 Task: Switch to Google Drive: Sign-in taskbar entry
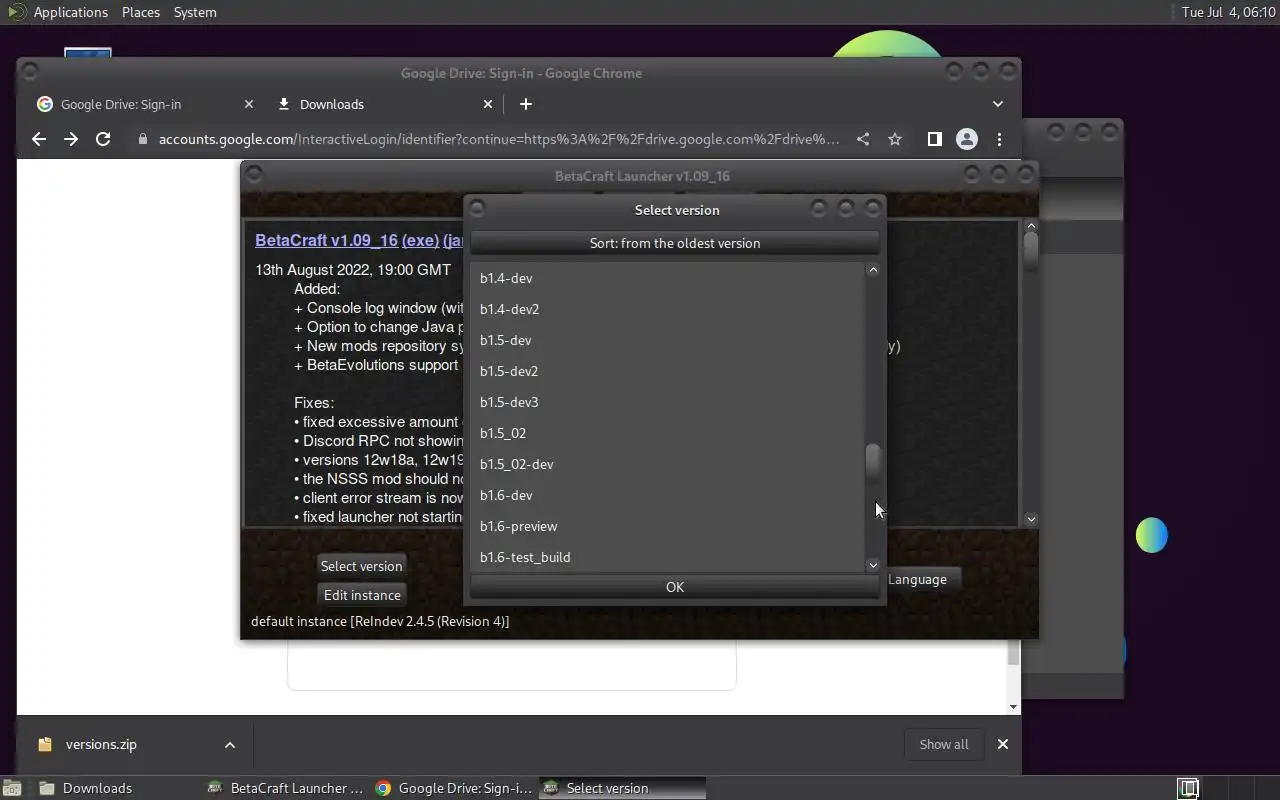tap(453, 788)
